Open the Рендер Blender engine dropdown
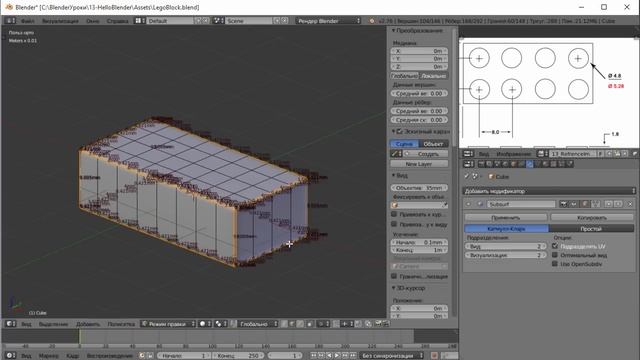 click(329, 20)
